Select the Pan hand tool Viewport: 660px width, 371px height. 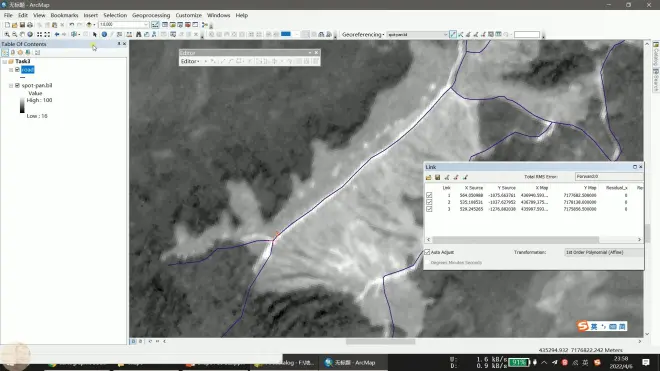[x=22, y=35]
